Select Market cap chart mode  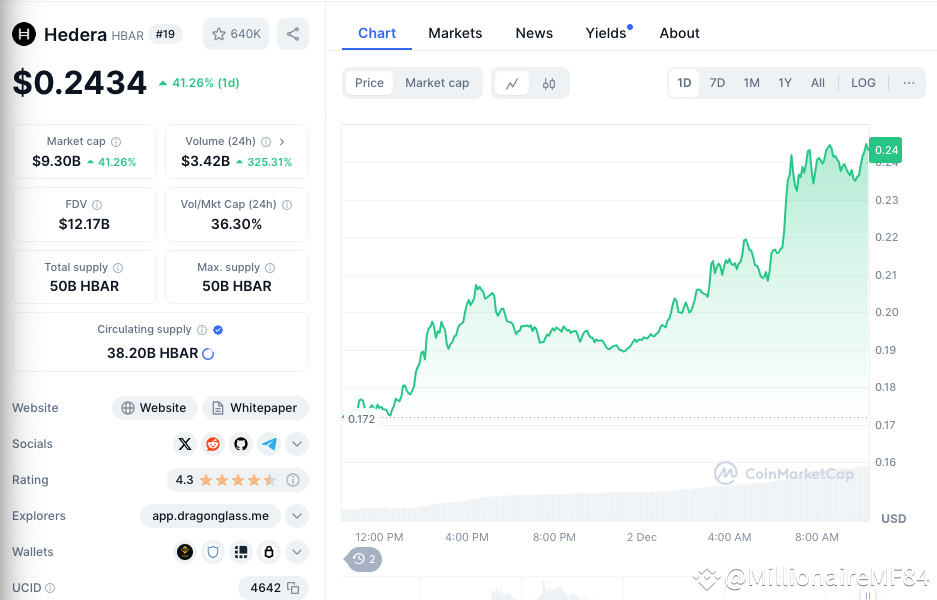point(437,83)
